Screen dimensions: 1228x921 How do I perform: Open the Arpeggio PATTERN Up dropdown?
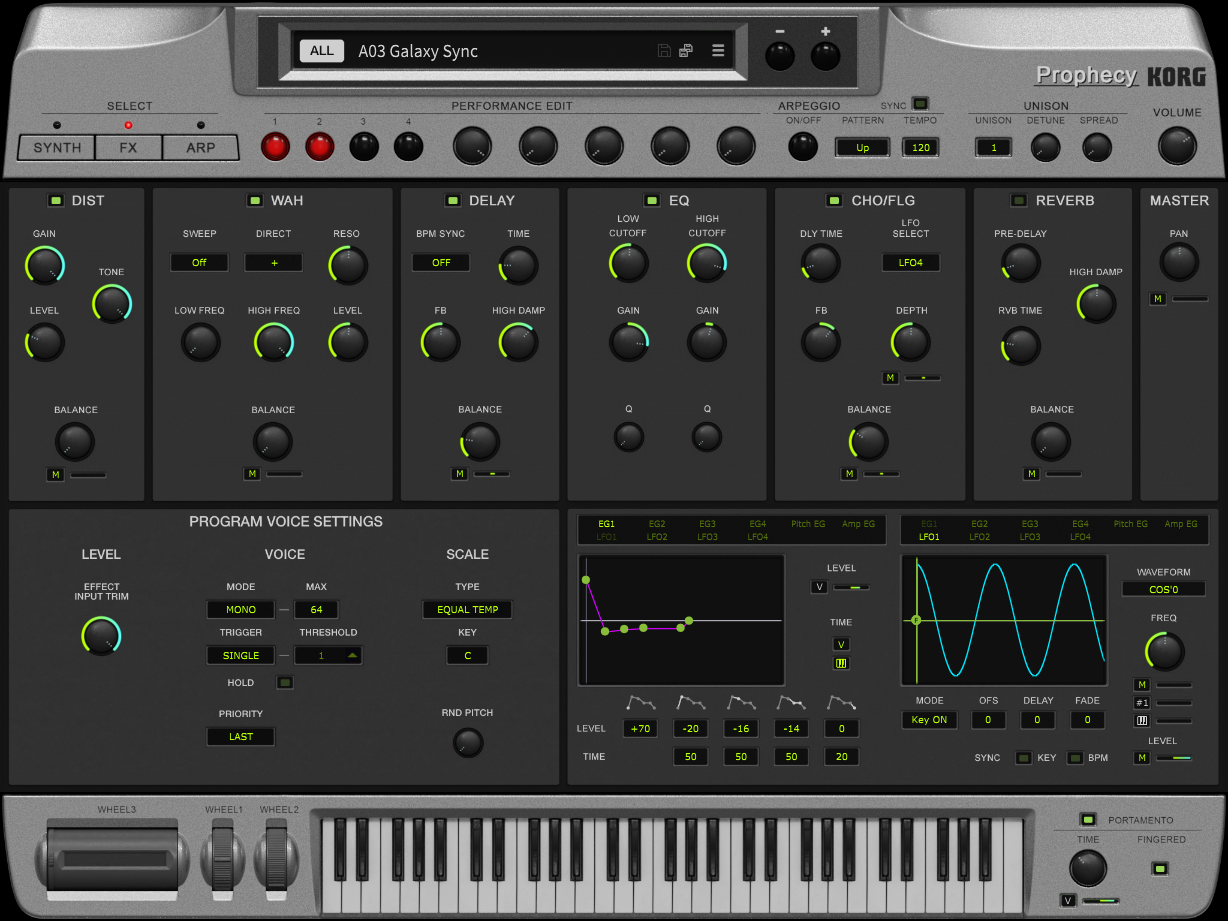coord(862,147)
